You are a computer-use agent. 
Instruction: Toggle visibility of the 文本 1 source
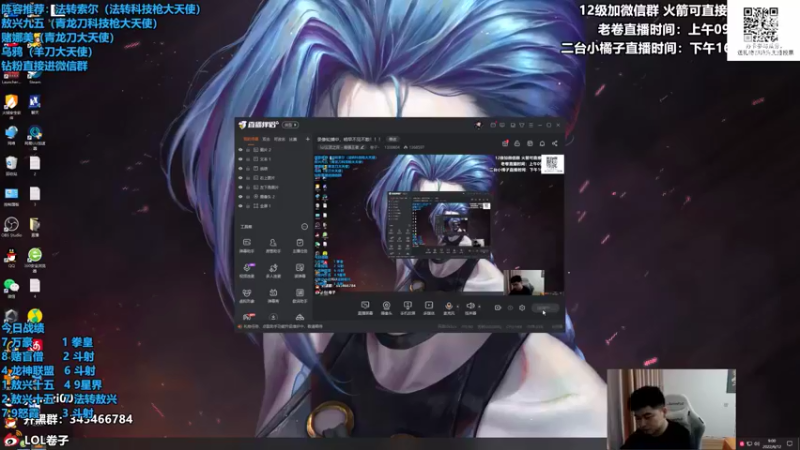240,159
